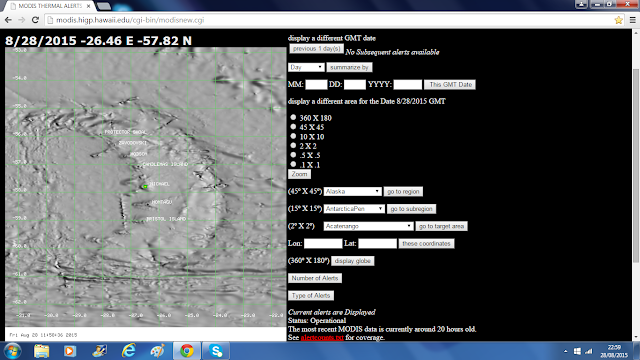Focus the YYYY year input field
The height and width of the screenshot is (360, 640).
(407, 84)
